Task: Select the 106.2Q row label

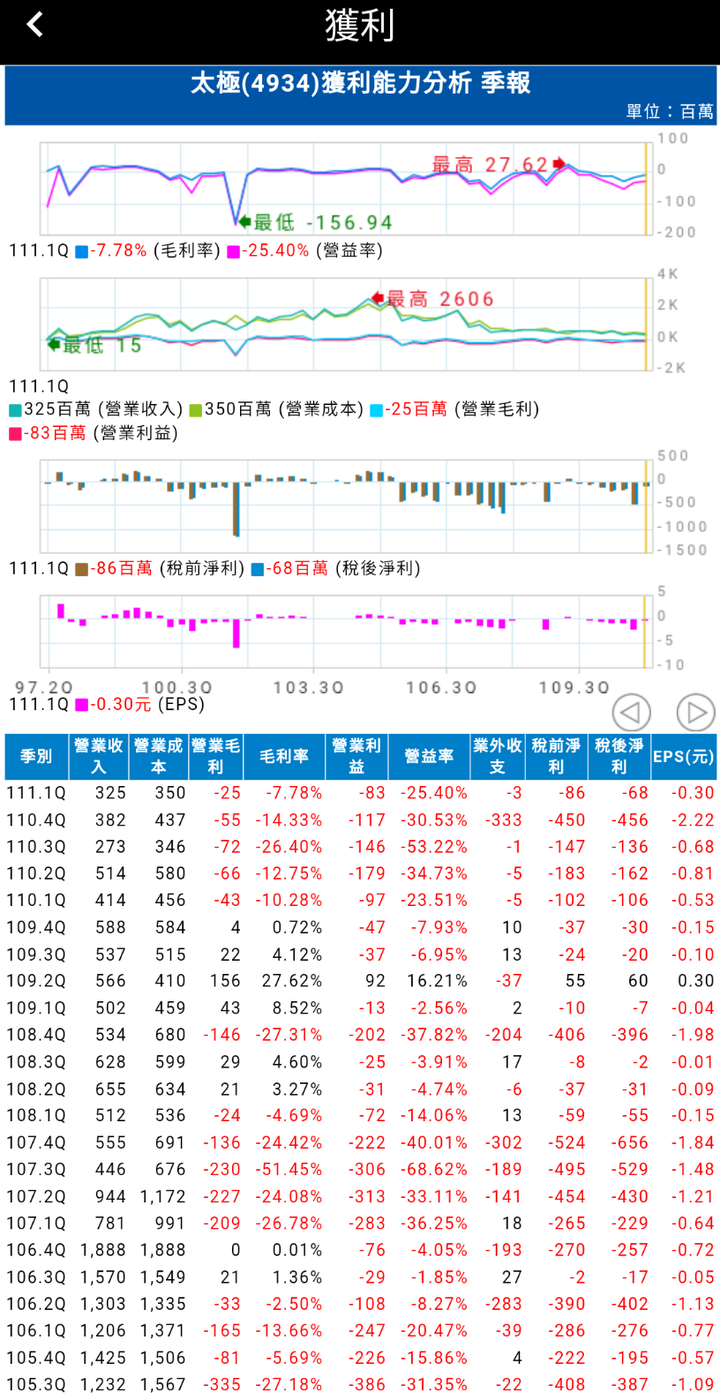Action: (x=36, y=1305)
